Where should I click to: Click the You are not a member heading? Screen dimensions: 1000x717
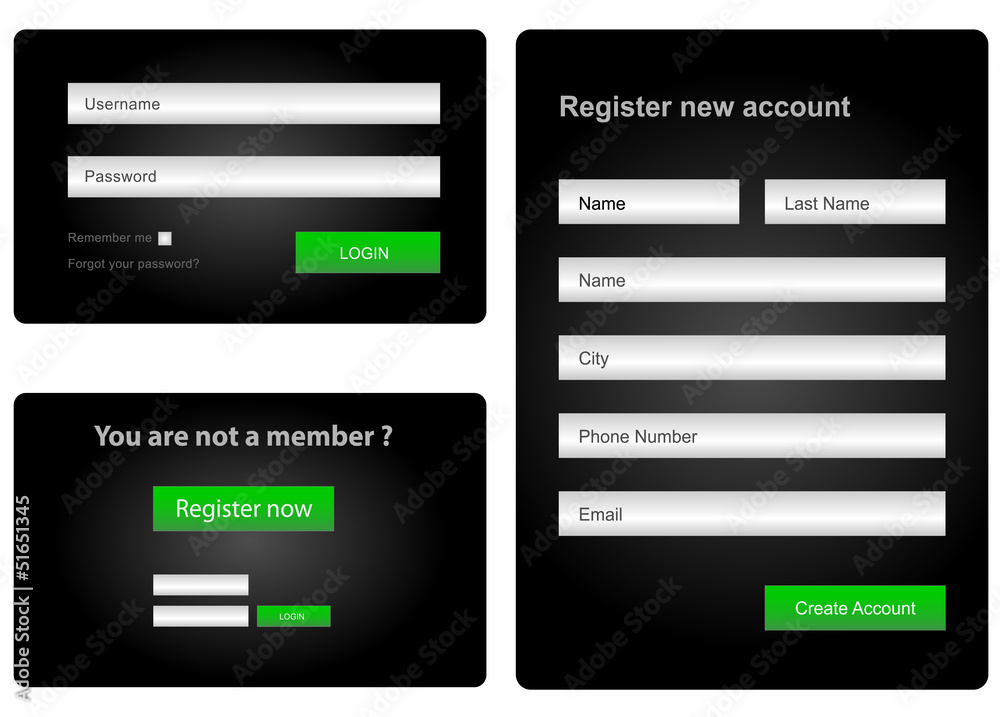tap(244, 436)
